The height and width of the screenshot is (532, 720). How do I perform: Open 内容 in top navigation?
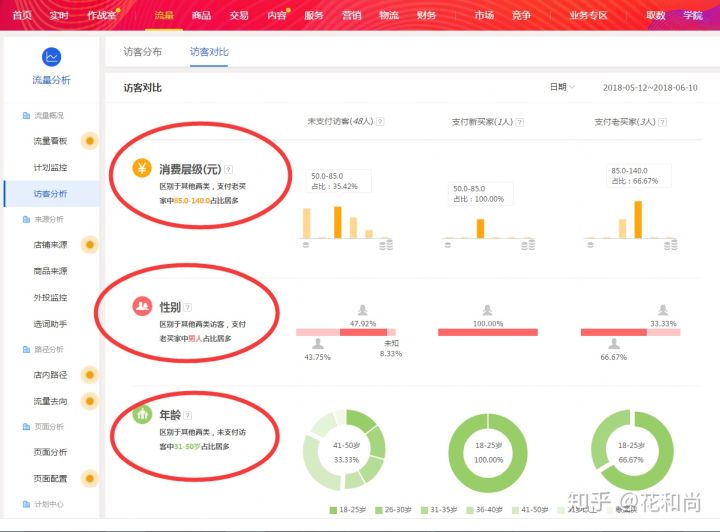277,15
